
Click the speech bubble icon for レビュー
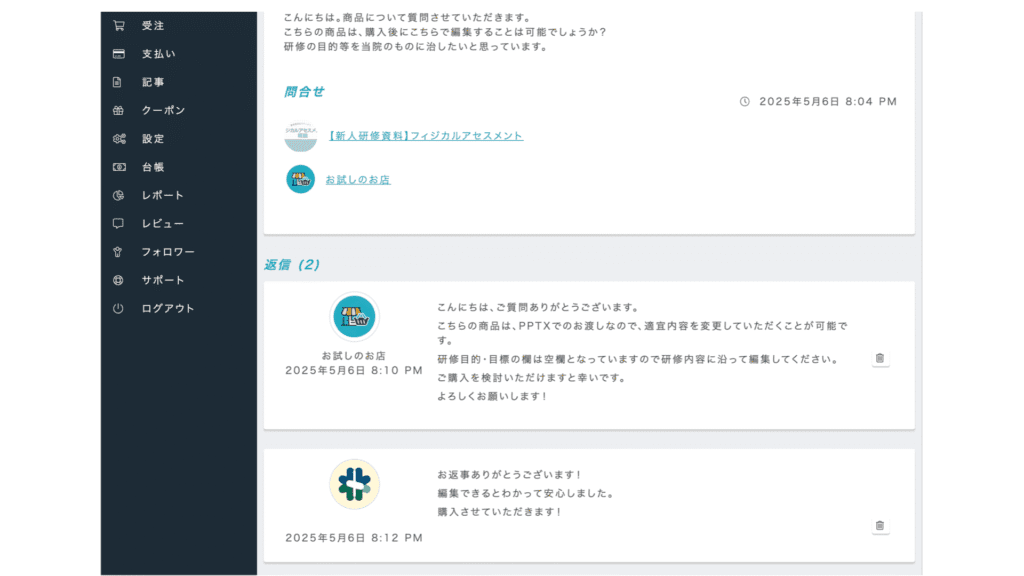(118, 223)
